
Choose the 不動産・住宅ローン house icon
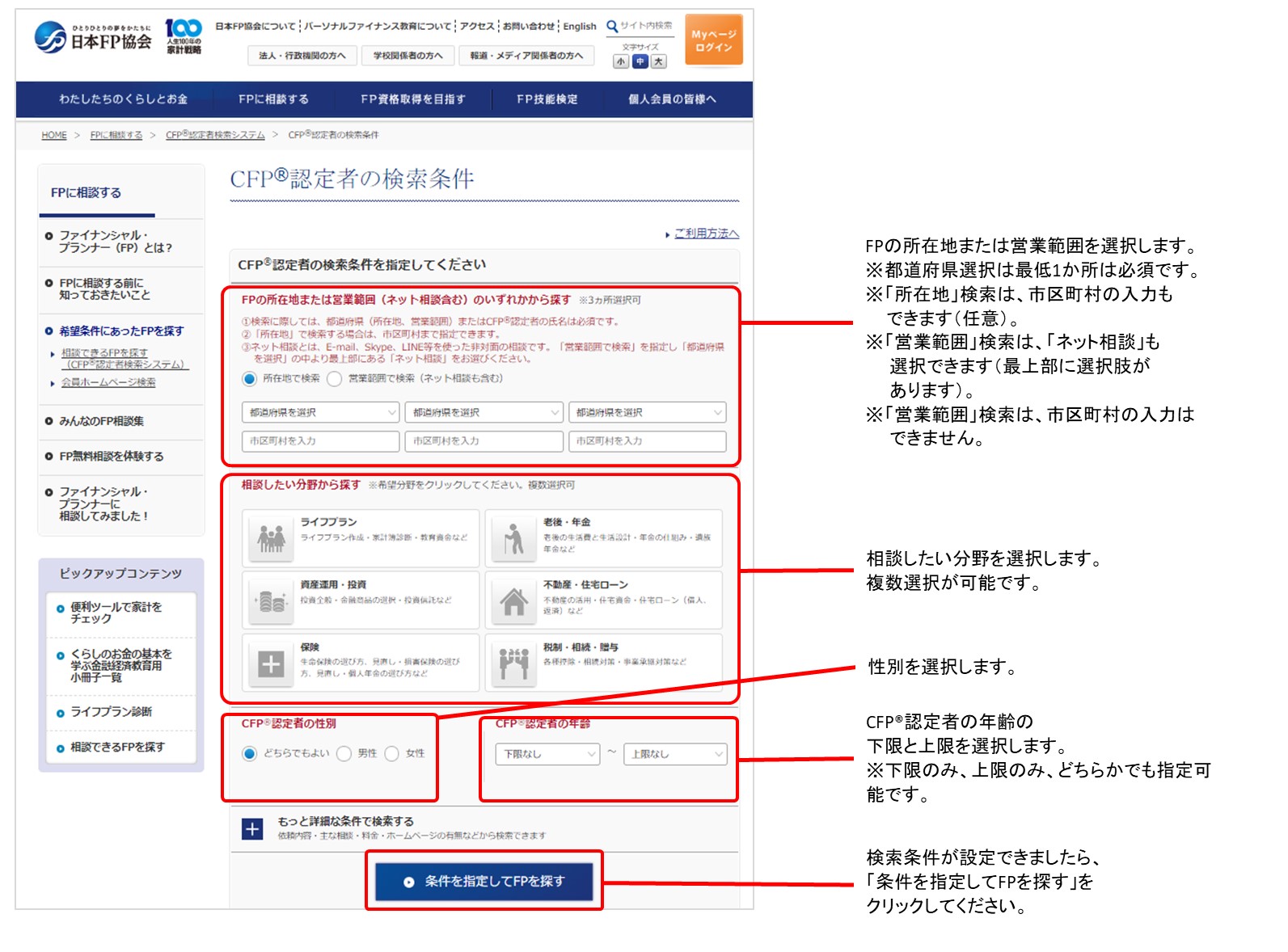coord(513,600)
